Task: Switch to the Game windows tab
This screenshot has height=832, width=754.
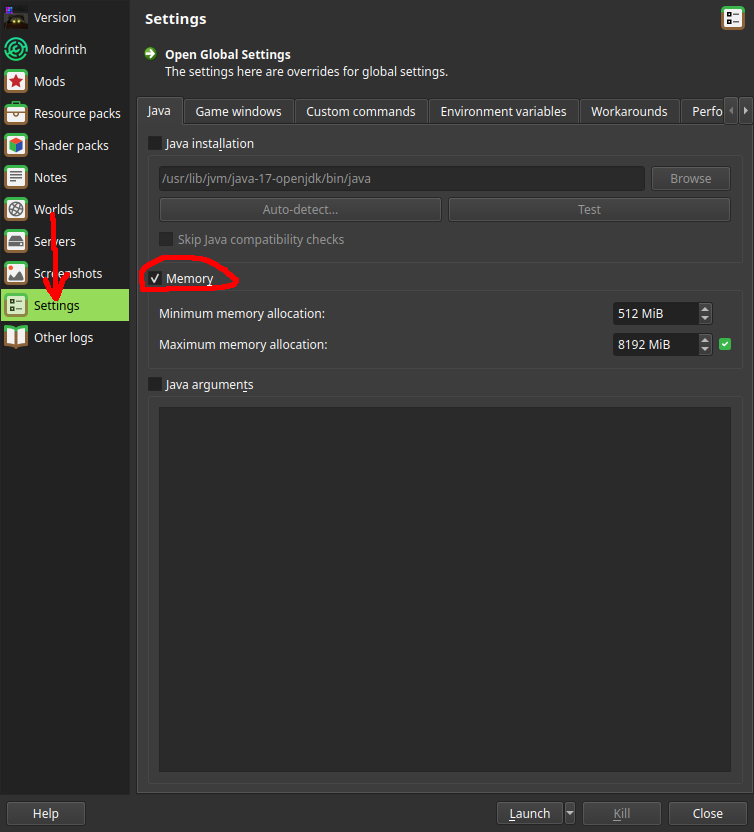Action: [x=238, y=111]
